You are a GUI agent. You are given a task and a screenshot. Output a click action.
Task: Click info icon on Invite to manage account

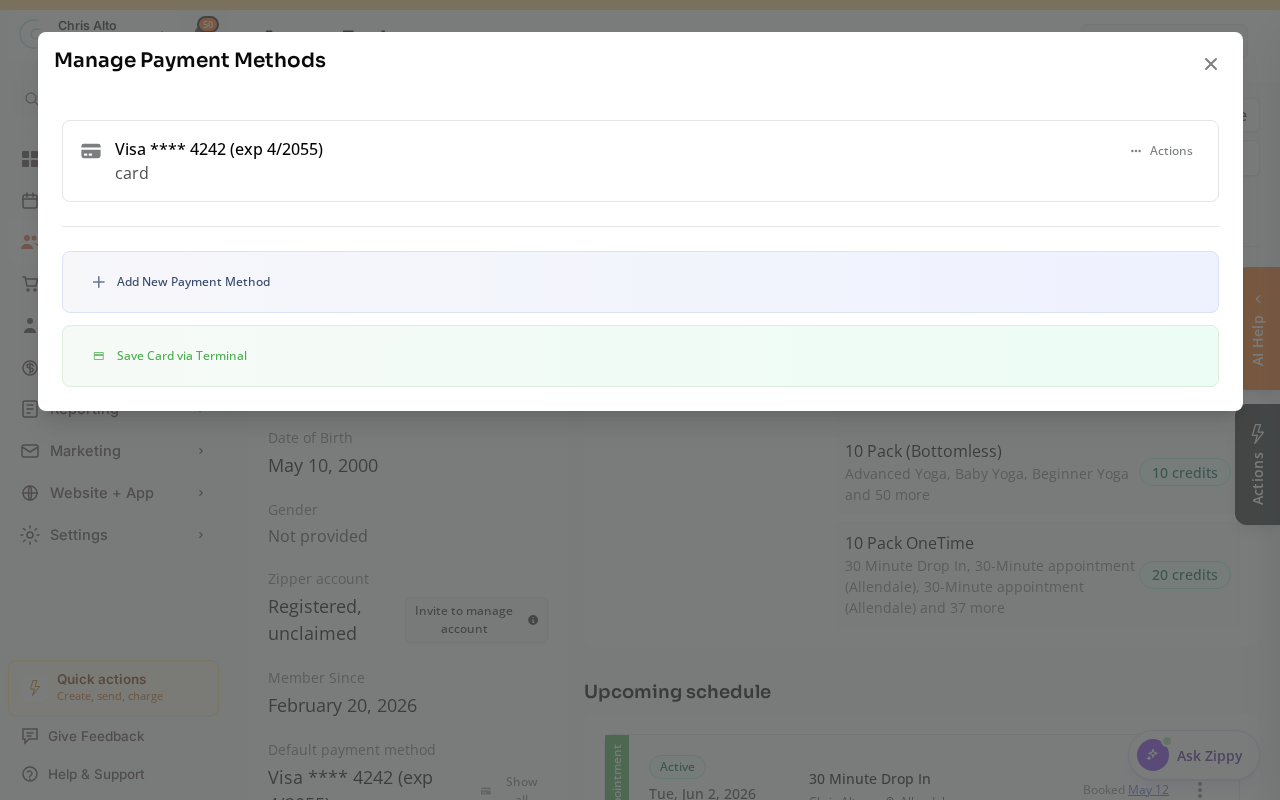(533, 620)
